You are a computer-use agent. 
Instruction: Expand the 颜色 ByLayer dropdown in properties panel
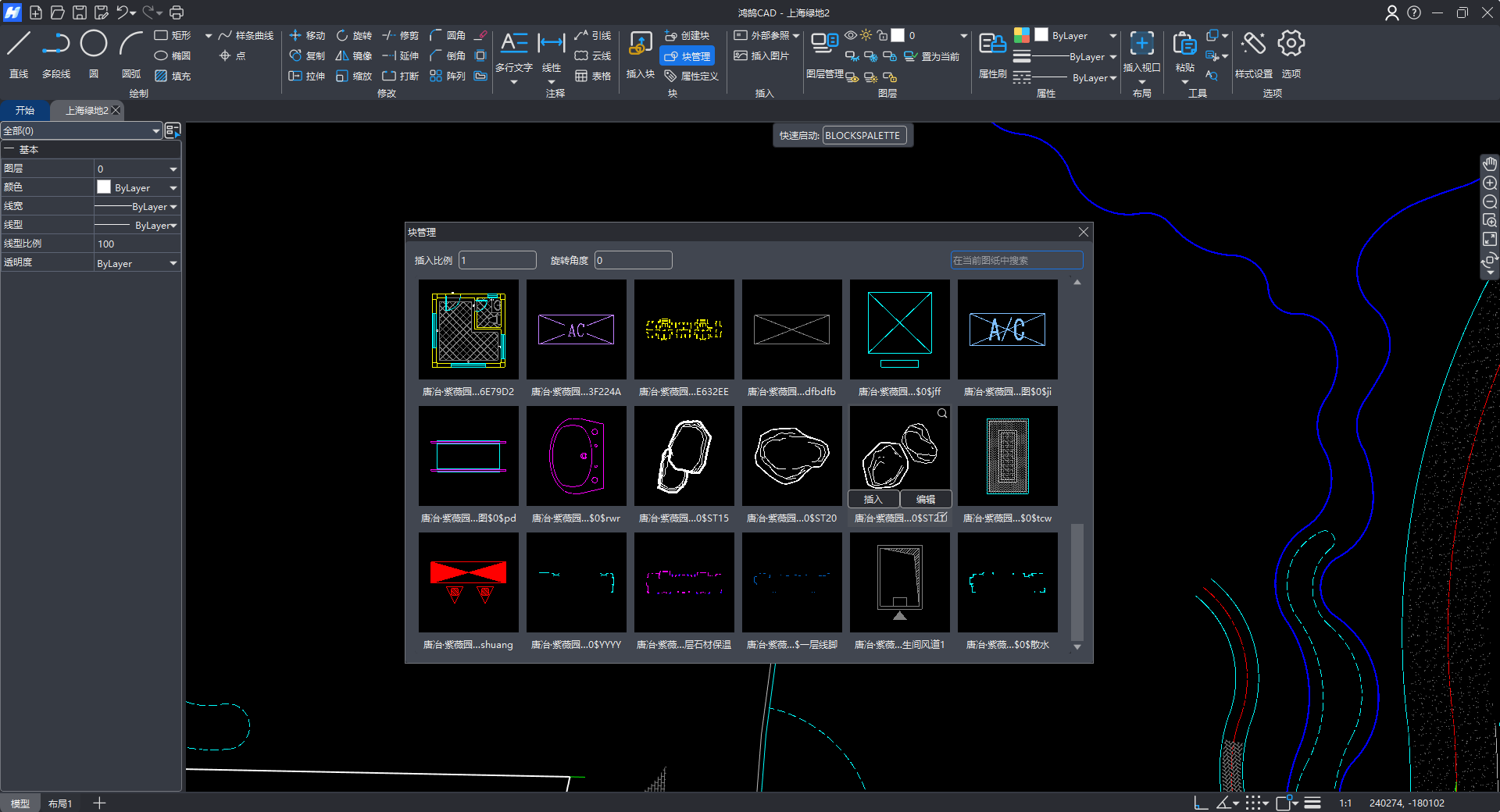tap(173, 188)
